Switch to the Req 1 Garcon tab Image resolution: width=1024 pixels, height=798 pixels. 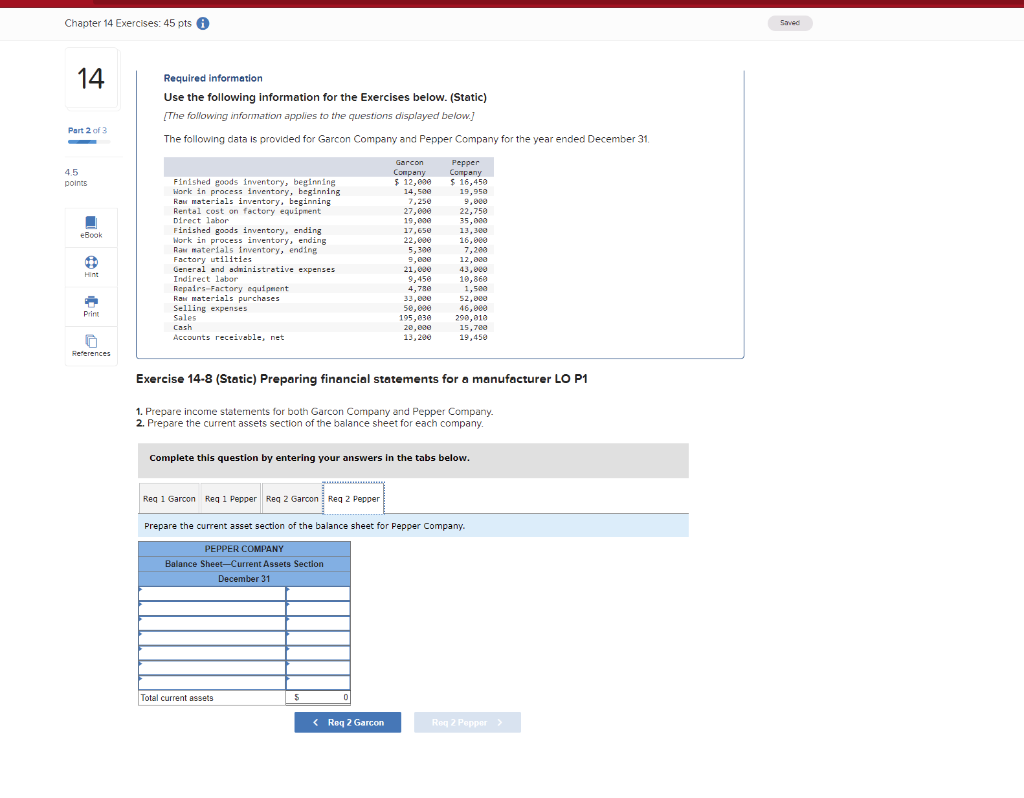tap(169, 499)
